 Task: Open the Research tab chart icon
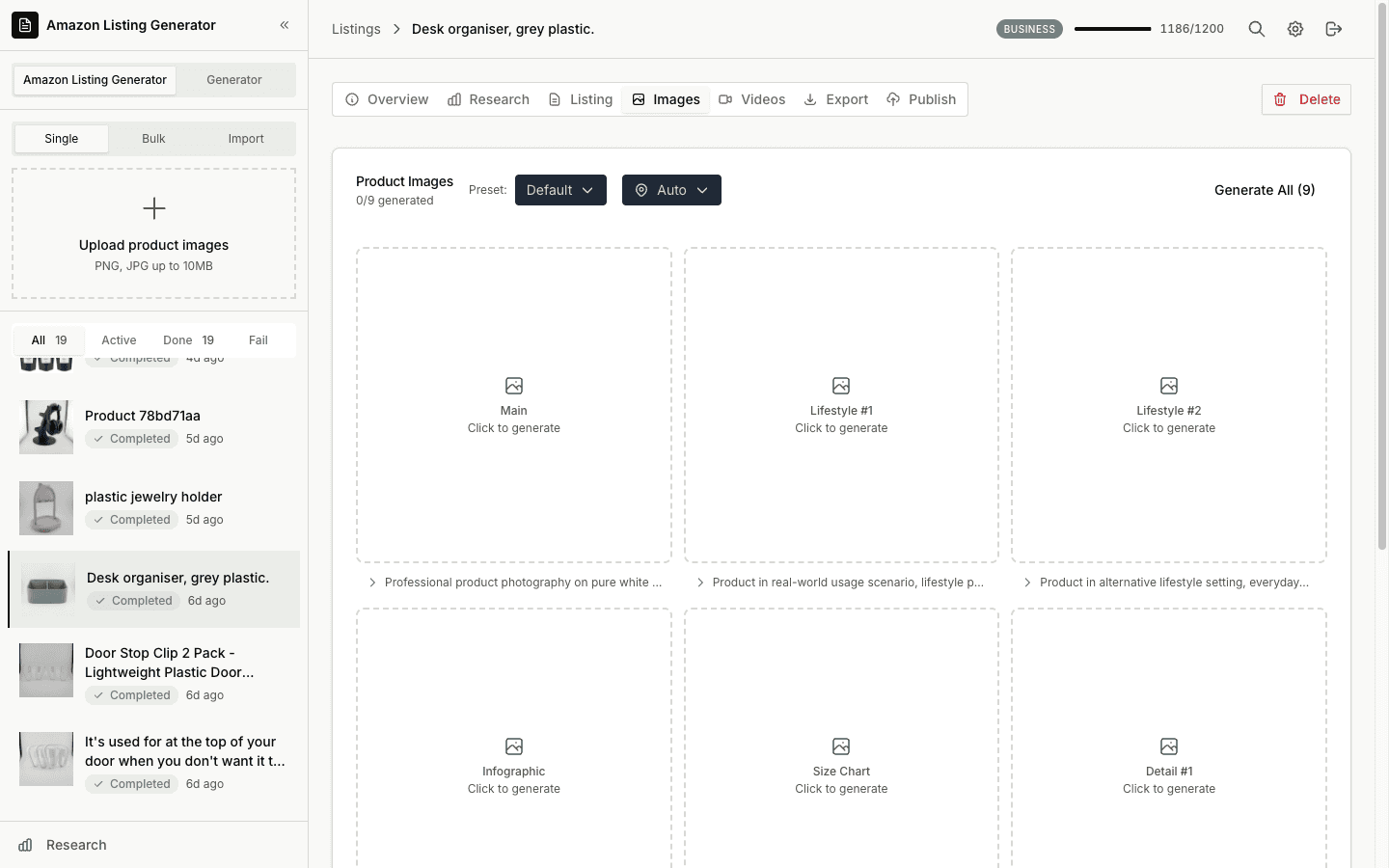453,98
